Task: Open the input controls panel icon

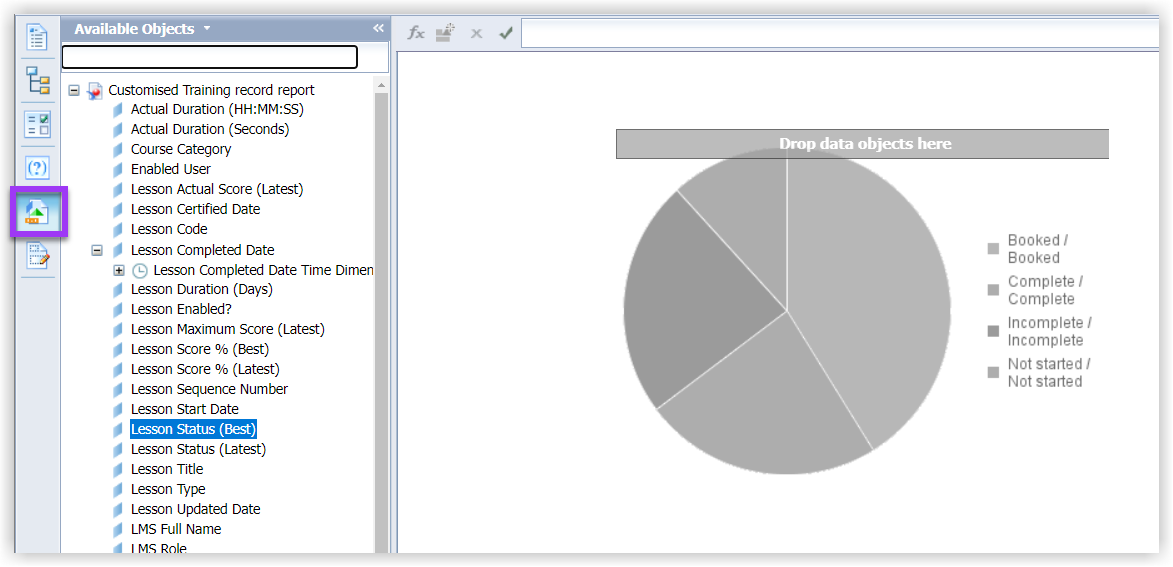Action: 38,125
